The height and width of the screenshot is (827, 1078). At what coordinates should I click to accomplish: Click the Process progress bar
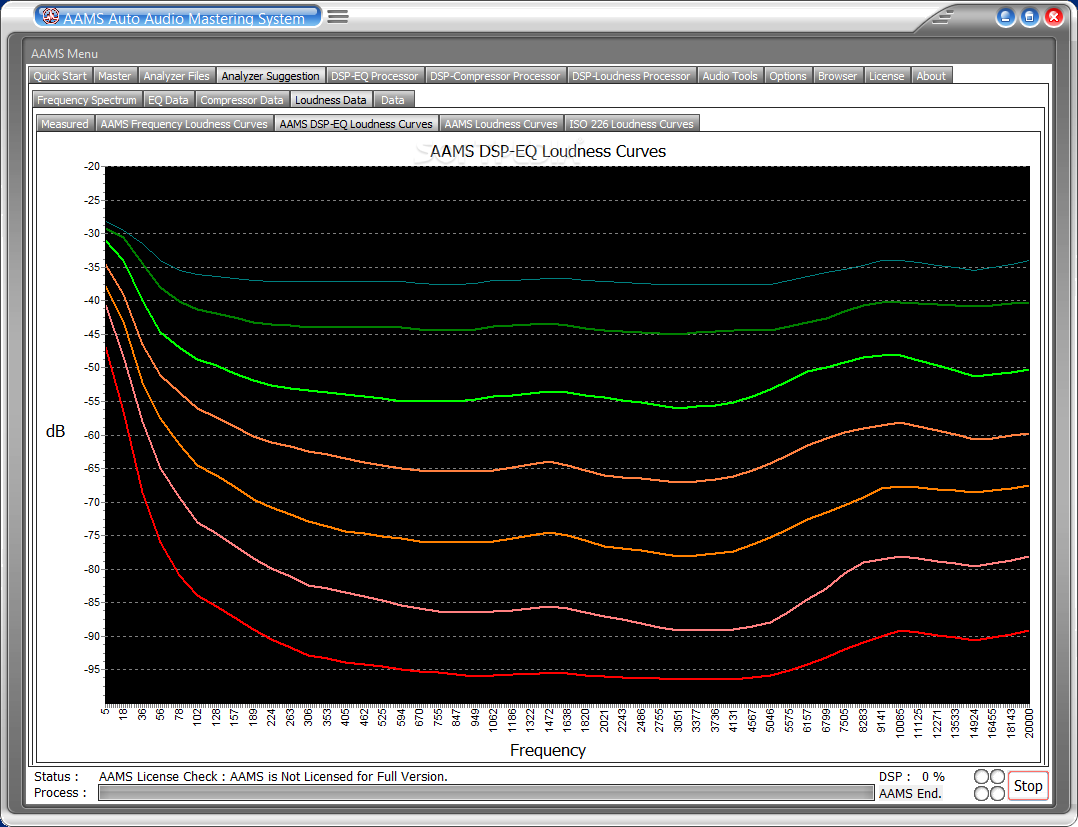(x=486, y=793)
